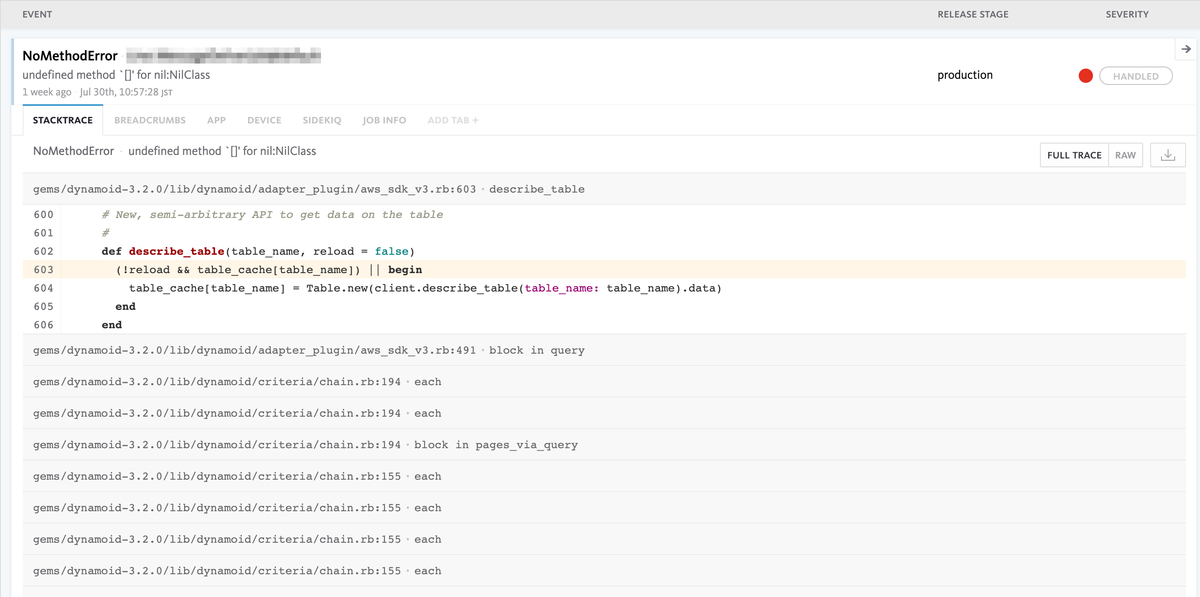Open the JOB INFO tab
This screenshot has width=1200, height=597.
pyautogui.click(x=384, y=120)
